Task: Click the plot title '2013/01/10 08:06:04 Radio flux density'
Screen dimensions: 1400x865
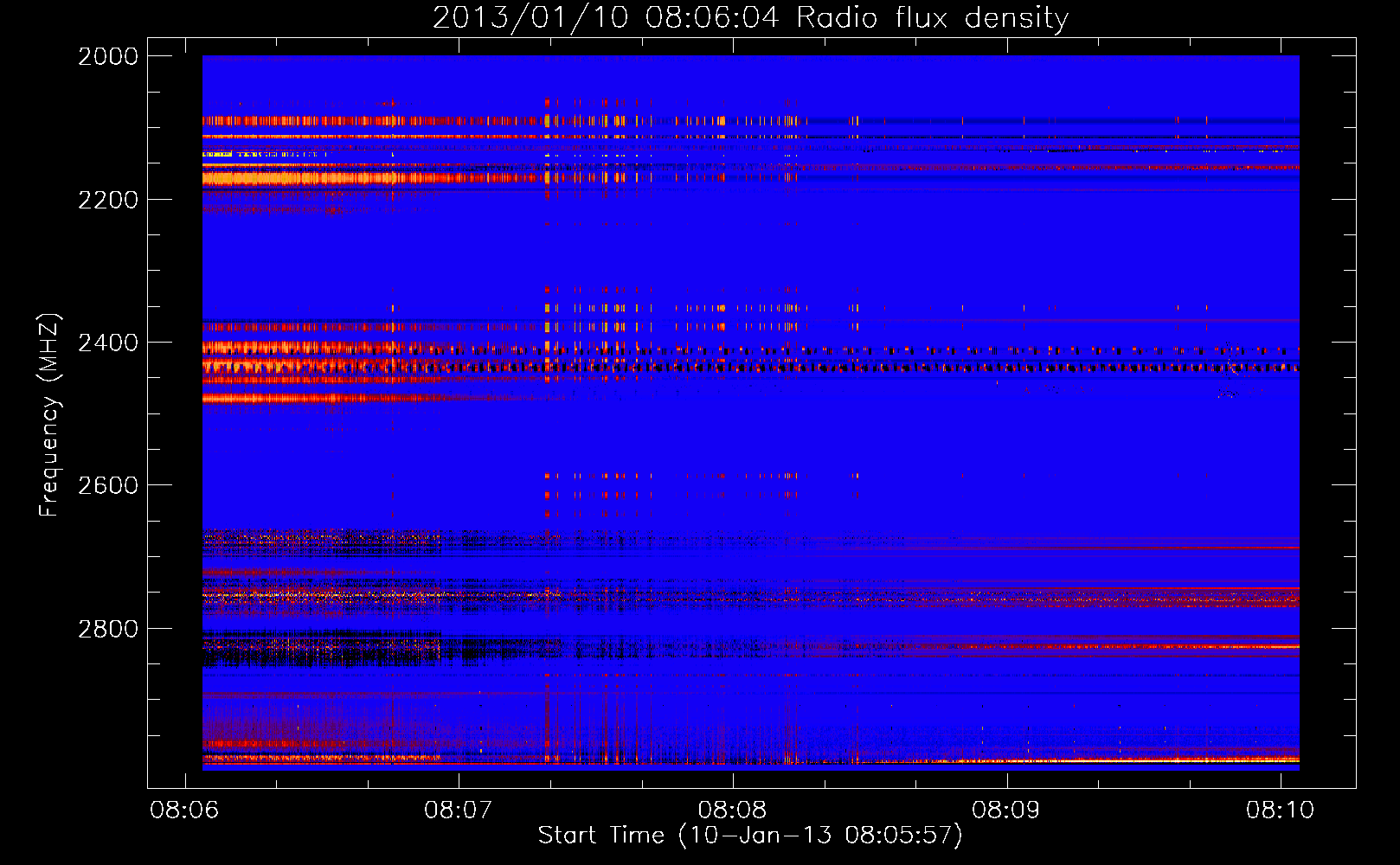Action: point(750,17)
